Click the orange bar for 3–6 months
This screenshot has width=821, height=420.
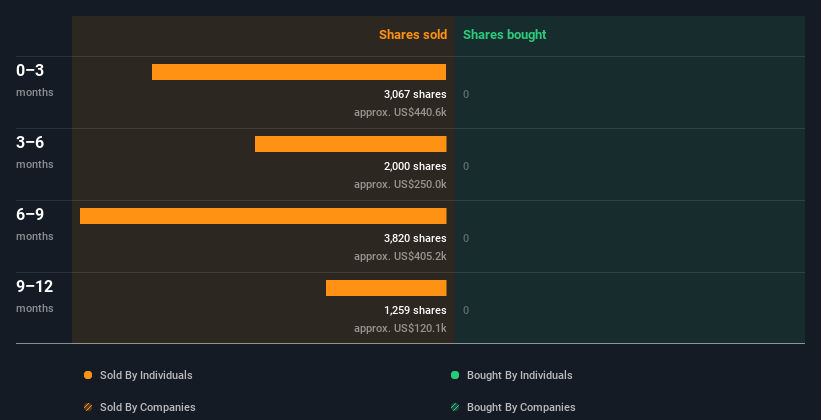[351, 144]
